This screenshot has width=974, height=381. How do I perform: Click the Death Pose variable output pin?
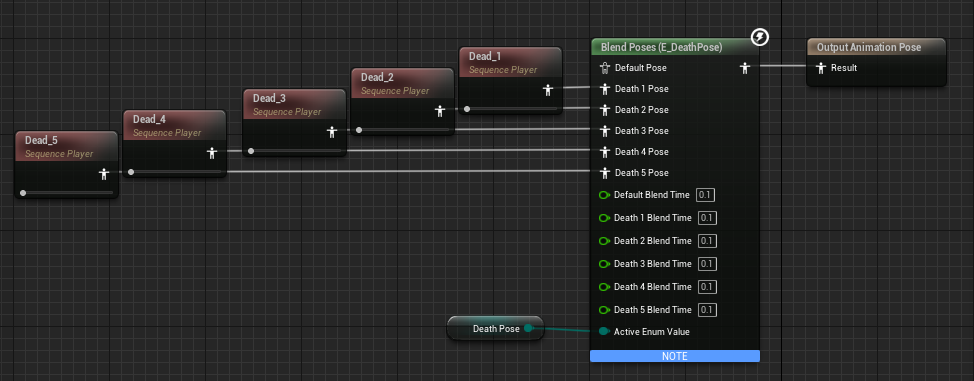coord(529,328)
